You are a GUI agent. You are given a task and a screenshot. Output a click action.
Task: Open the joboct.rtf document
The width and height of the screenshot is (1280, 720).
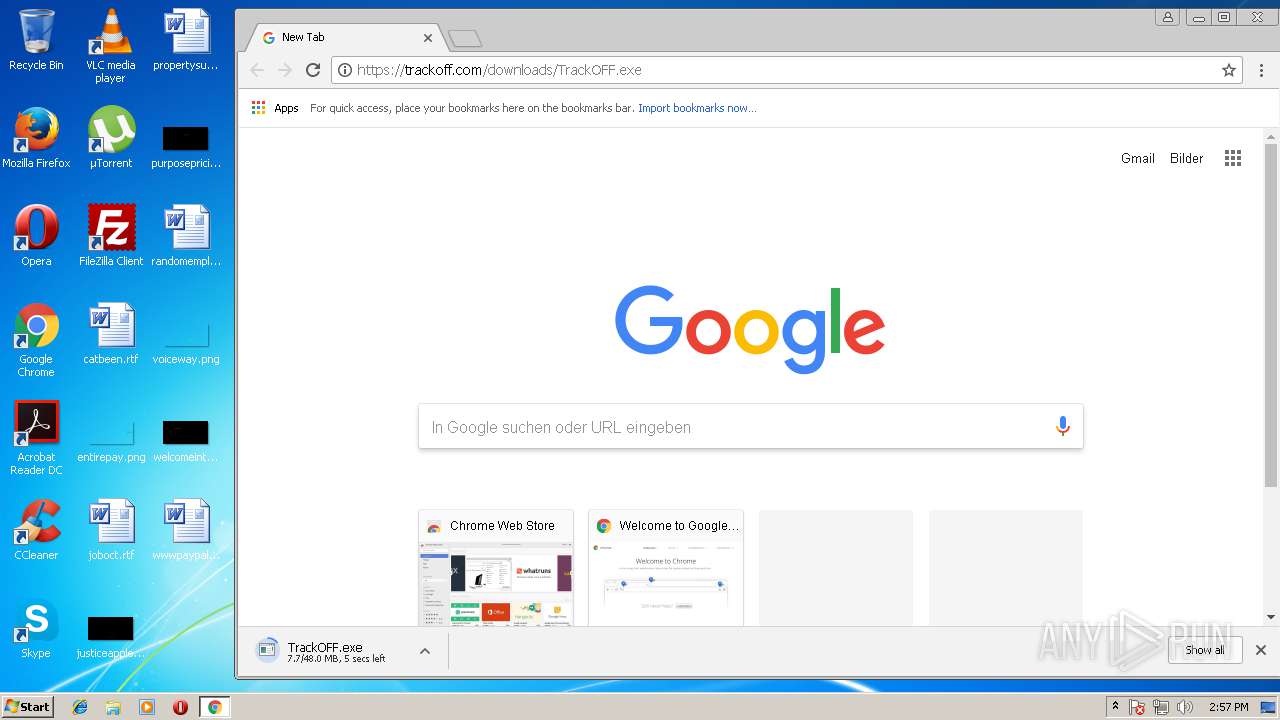111,530
